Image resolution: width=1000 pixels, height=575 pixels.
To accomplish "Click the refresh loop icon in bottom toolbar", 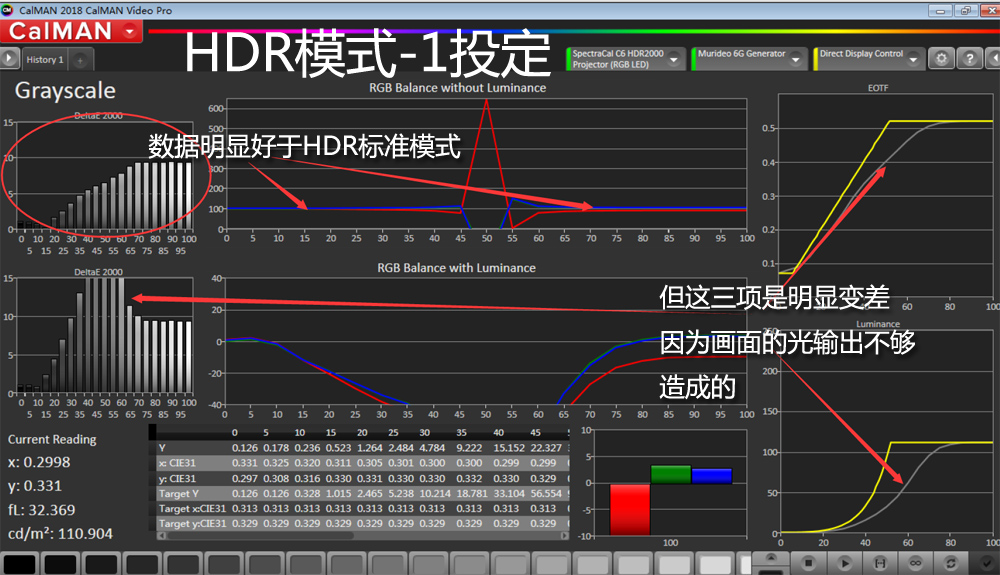I will (951, 563).
